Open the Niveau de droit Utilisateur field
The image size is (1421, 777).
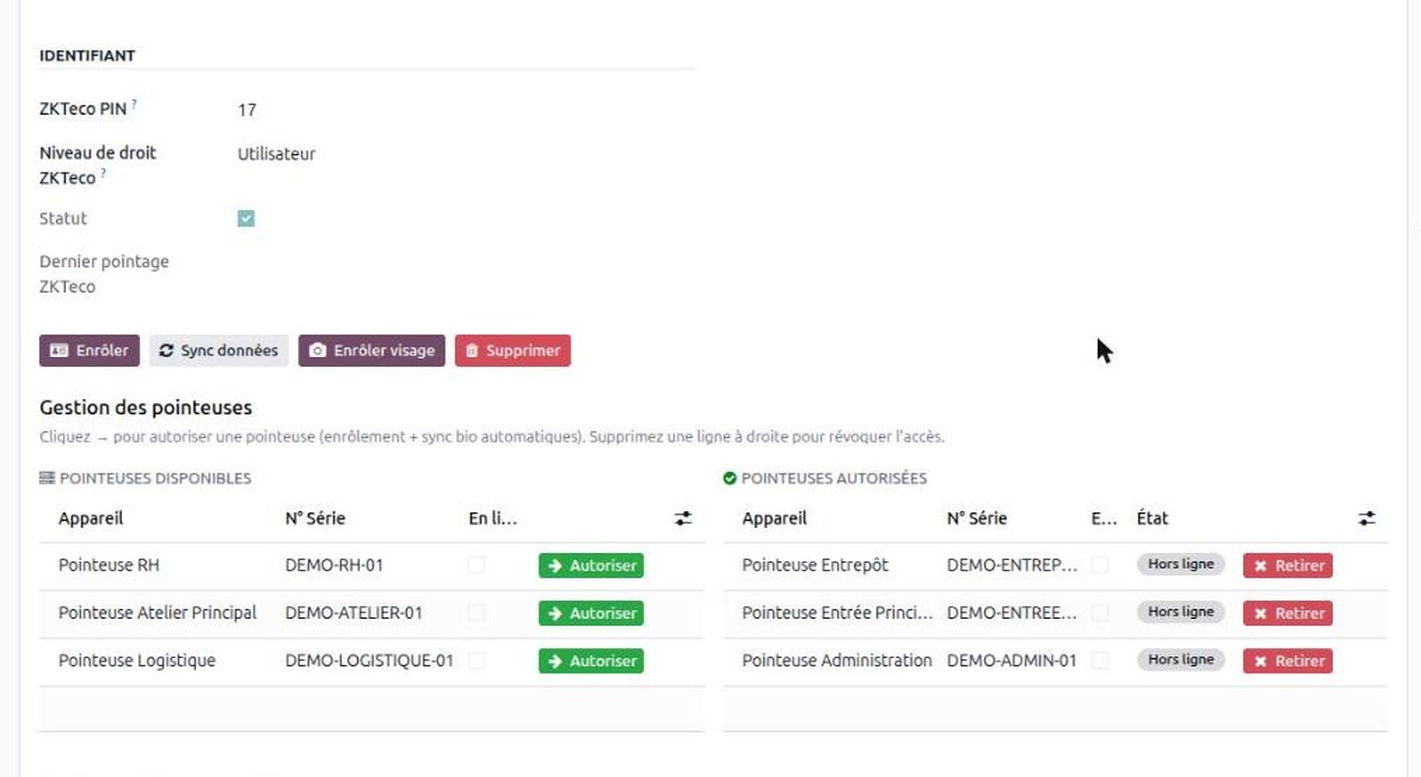pos(276,154)
